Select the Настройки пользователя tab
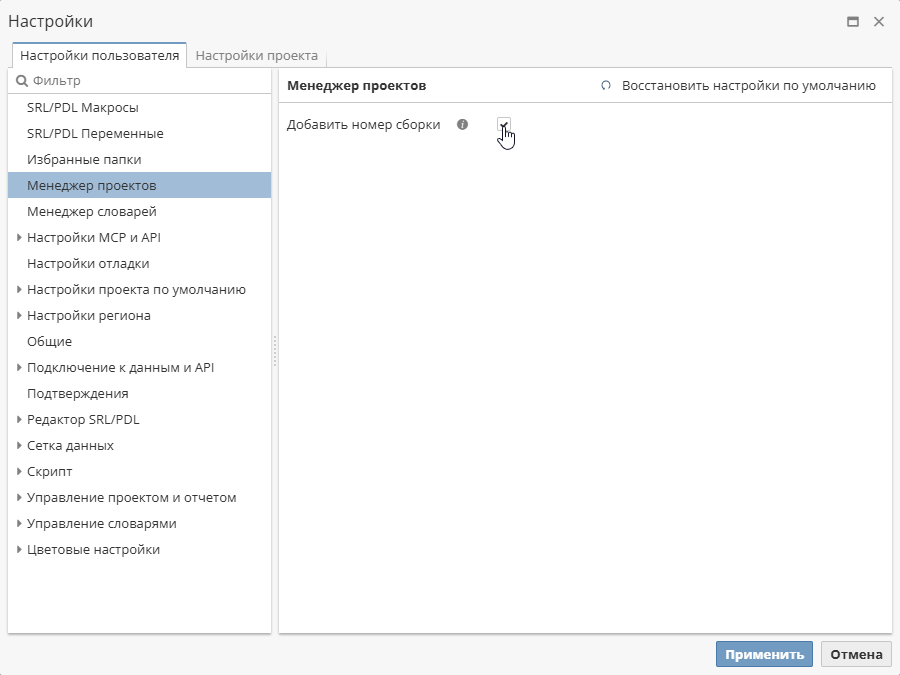The height and width of the screenshot is (675, 900). click(99, 56)
